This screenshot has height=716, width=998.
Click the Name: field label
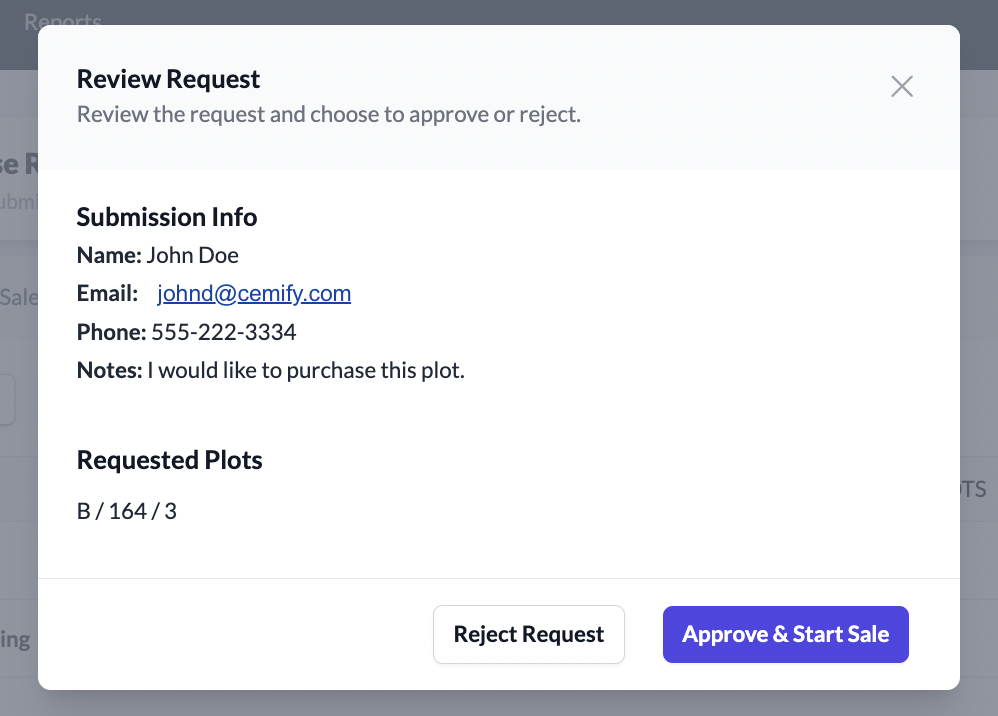tap(109, 256)
